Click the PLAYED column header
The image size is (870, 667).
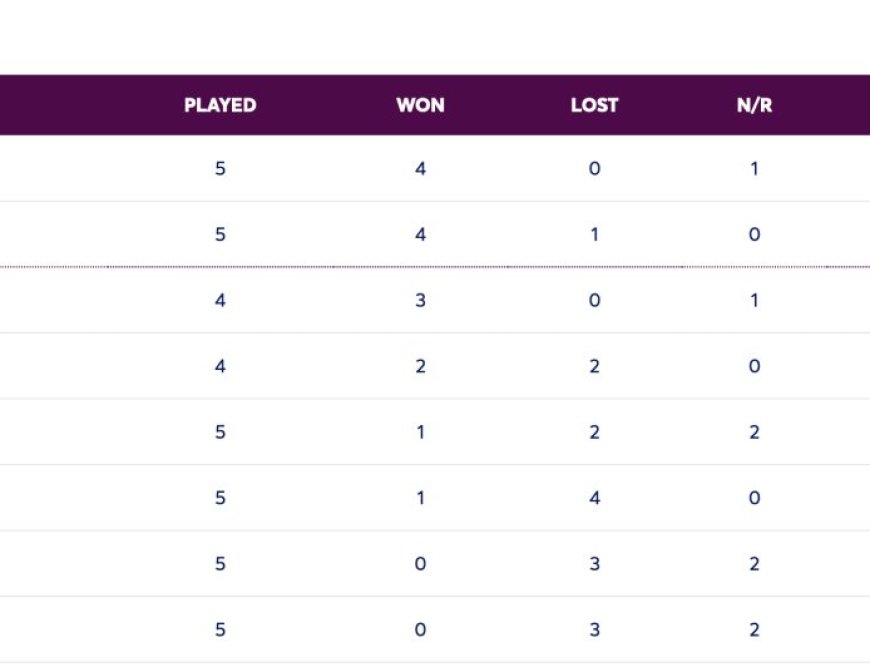[220, 105]
